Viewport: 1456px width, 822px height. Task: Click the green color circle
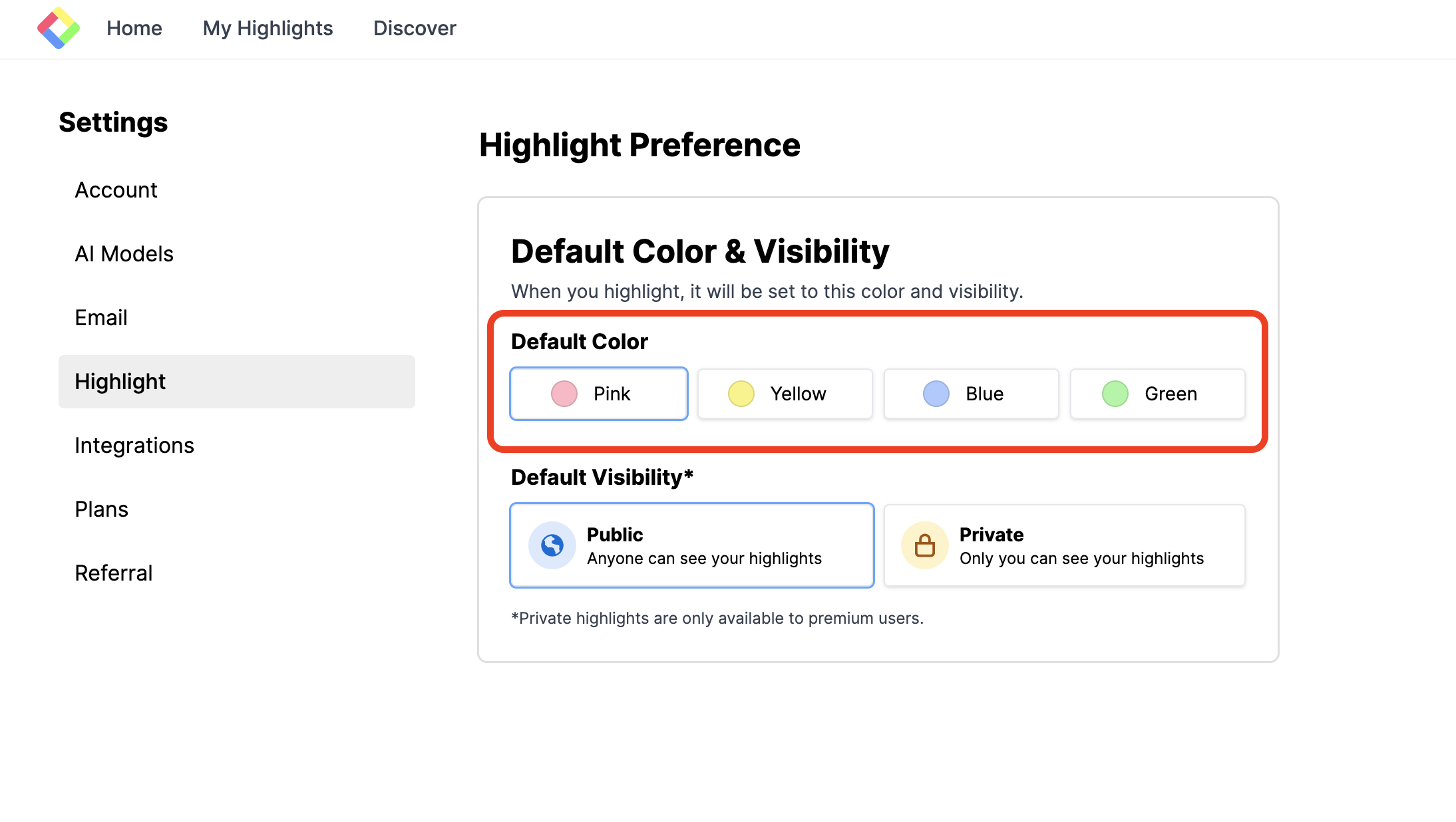(x=1115, y=394)
